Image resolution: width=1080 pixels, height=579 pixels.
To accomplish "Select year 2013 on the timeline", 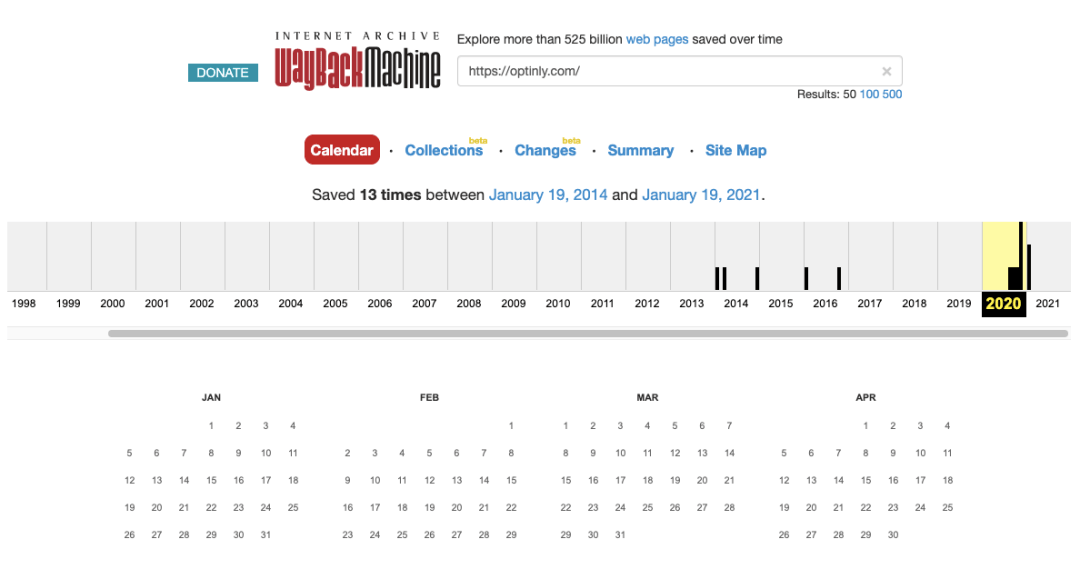I will (x=692, y=303).
